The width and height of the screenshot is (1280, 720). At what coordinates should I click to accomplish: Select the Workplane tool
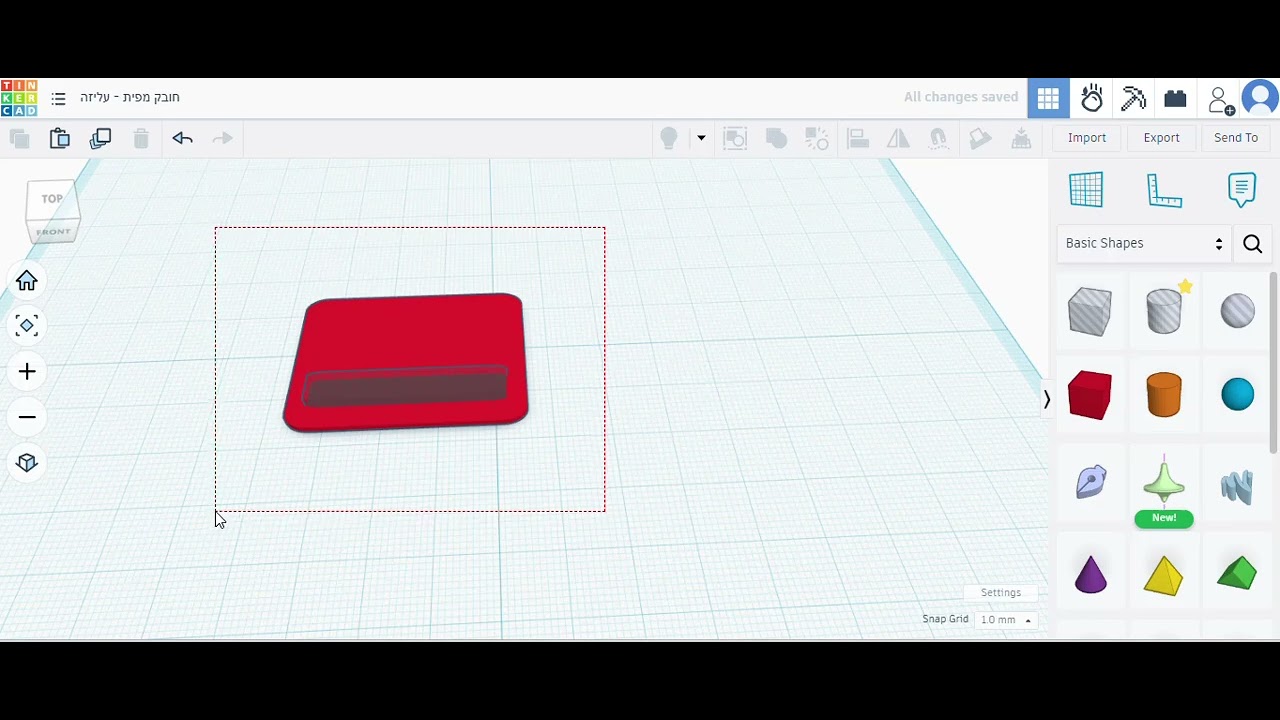click(1086, 190)
